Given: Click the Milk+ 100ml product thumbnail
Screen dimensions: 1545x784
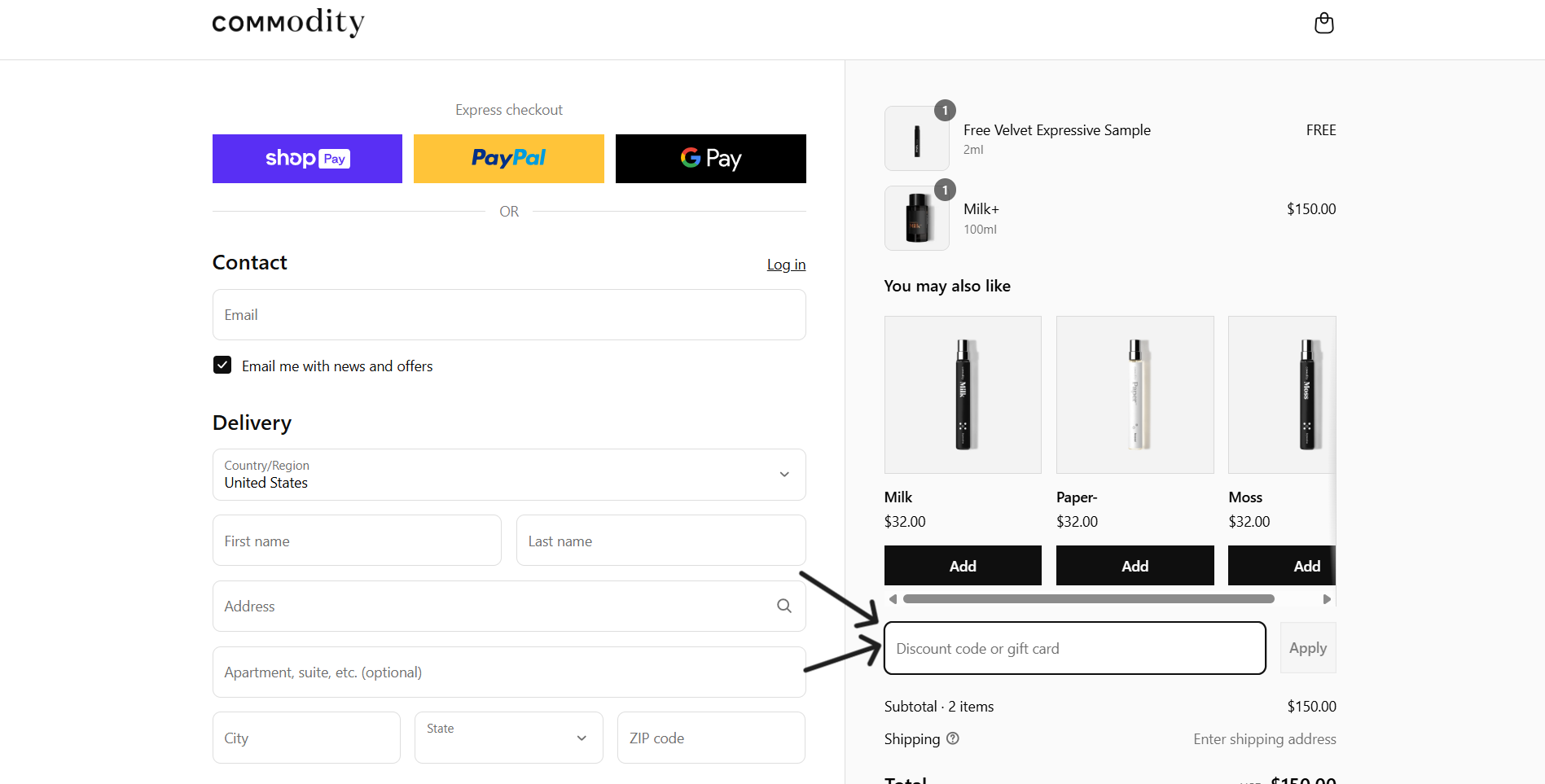Looking at the screenshot, I should 916,218.
